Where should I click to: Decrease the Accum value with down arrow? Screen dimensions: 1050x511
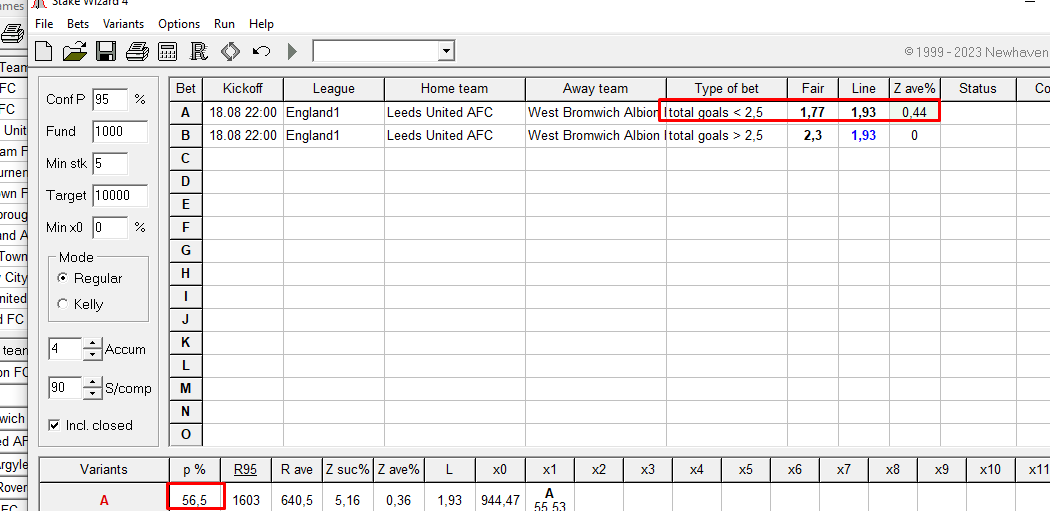[92, 355]
